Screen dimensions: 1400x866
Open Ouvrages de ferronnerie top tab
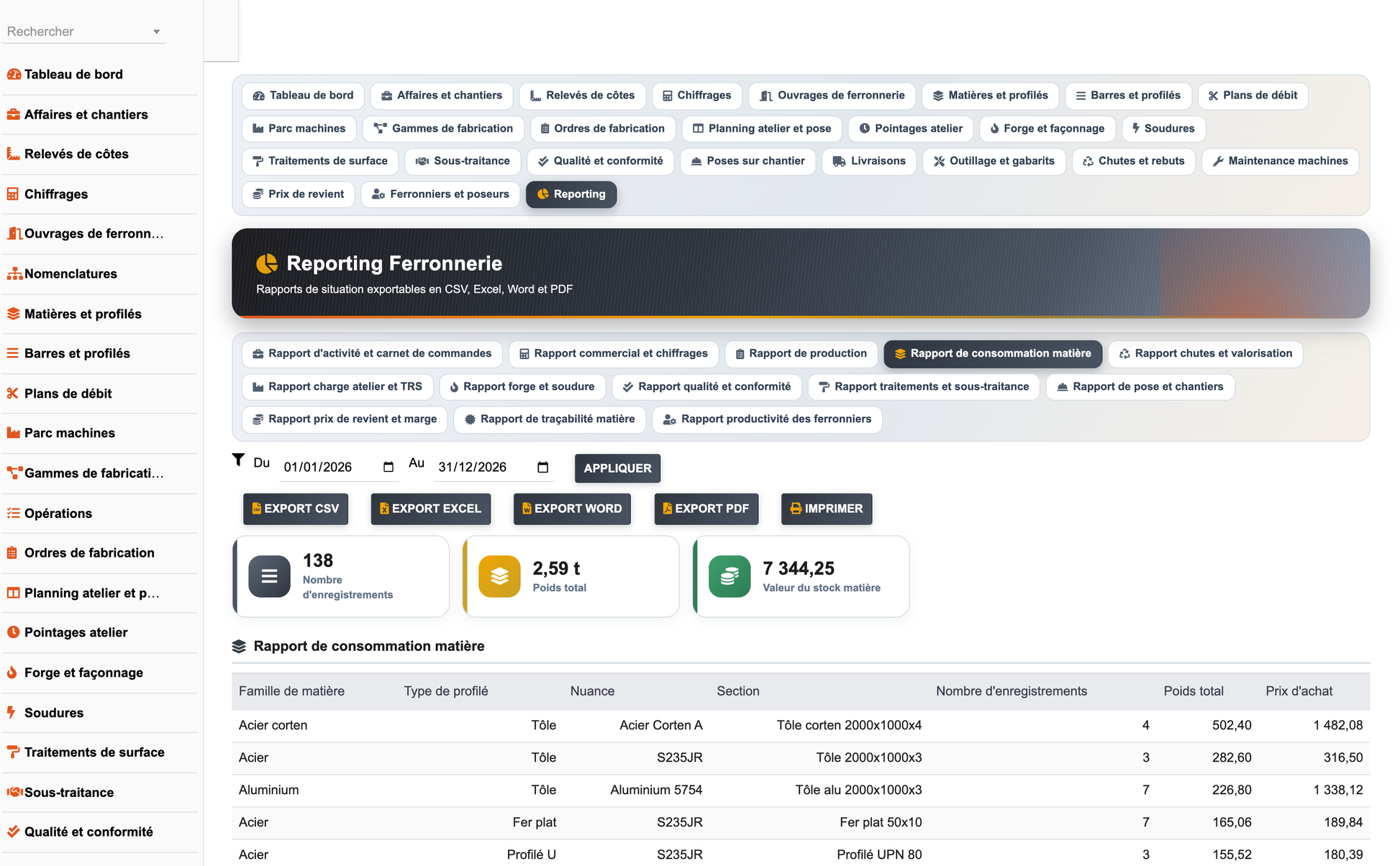click(832, 96)
